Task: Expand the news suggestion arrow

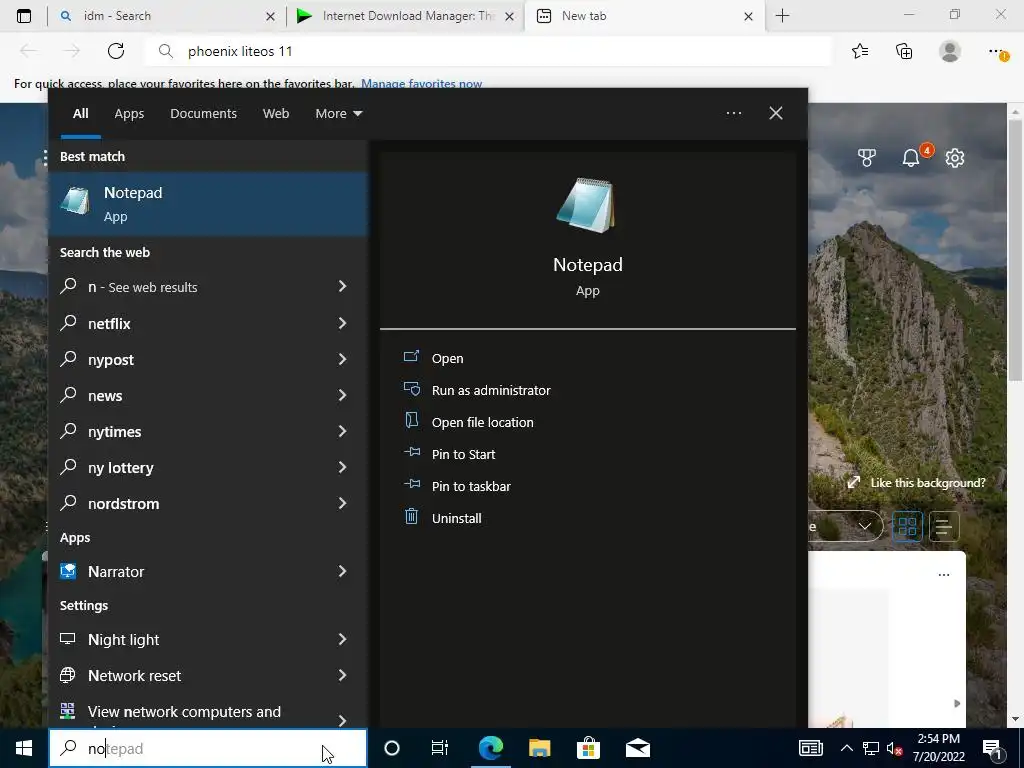Action: tap(342, 394)
